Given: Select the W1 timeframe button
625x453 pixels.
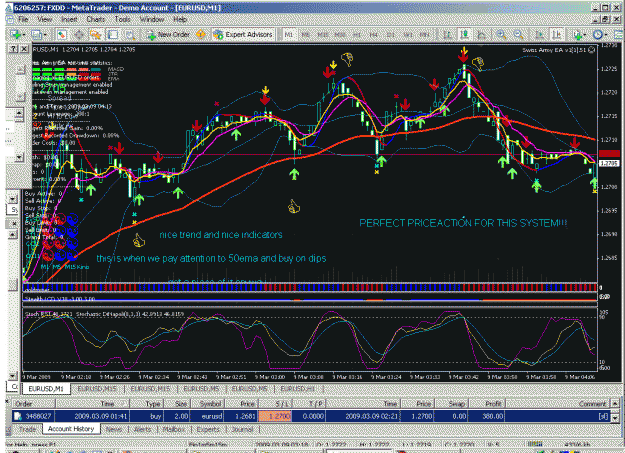Looking at the screenshot, I should pyautogui.click(x=408, y=35).
